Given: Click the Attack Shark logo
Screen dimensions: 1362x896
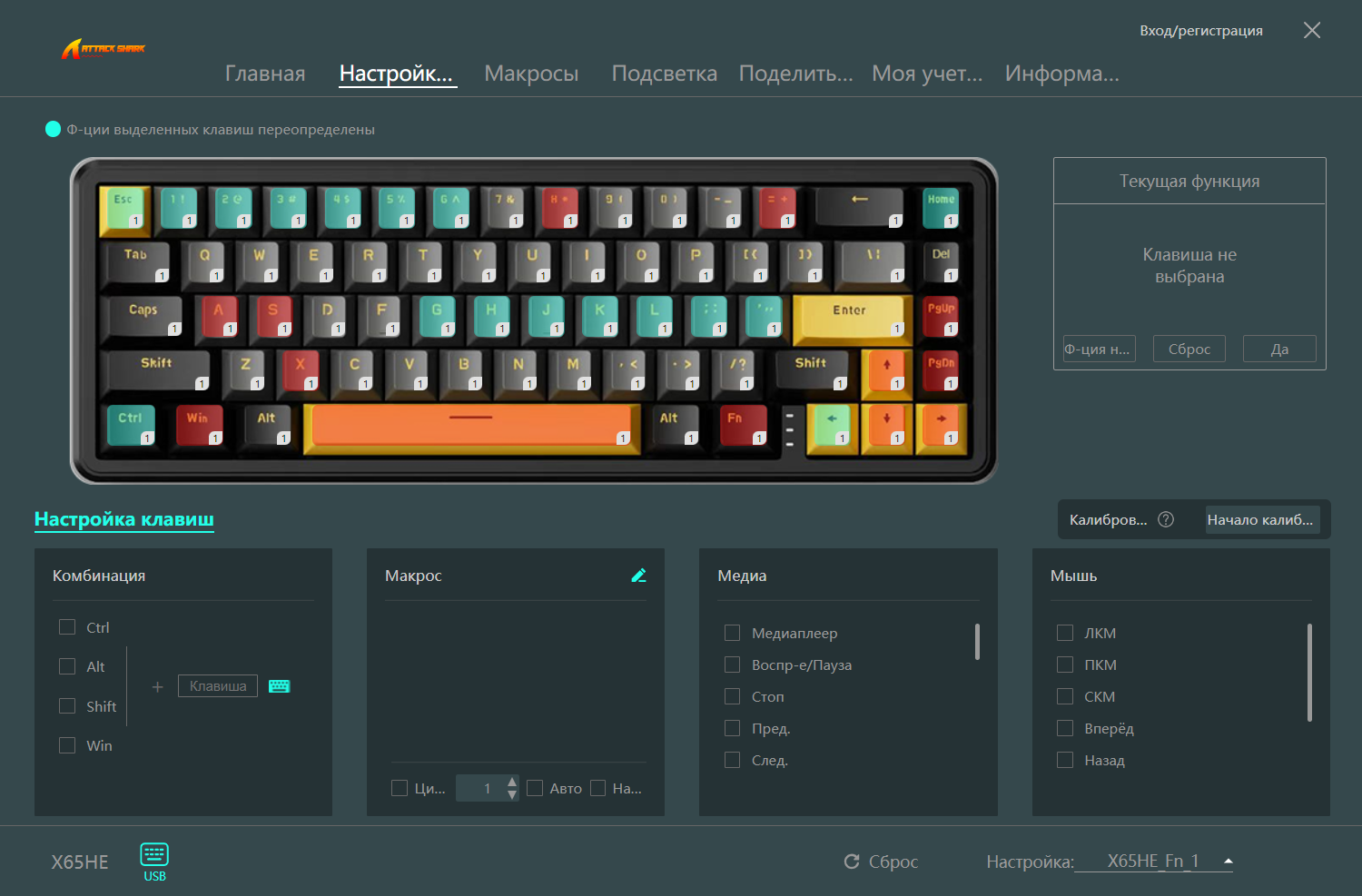Looking at the screenshot, I should click(104, 49).
